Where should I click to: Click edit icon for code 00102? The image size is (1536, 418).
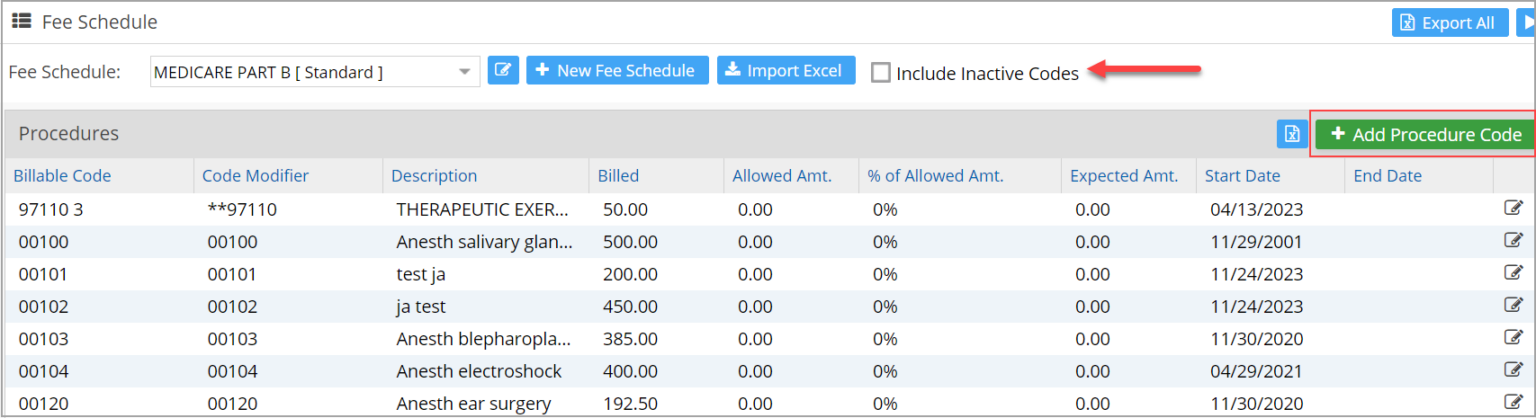[x=1513, y=306]
